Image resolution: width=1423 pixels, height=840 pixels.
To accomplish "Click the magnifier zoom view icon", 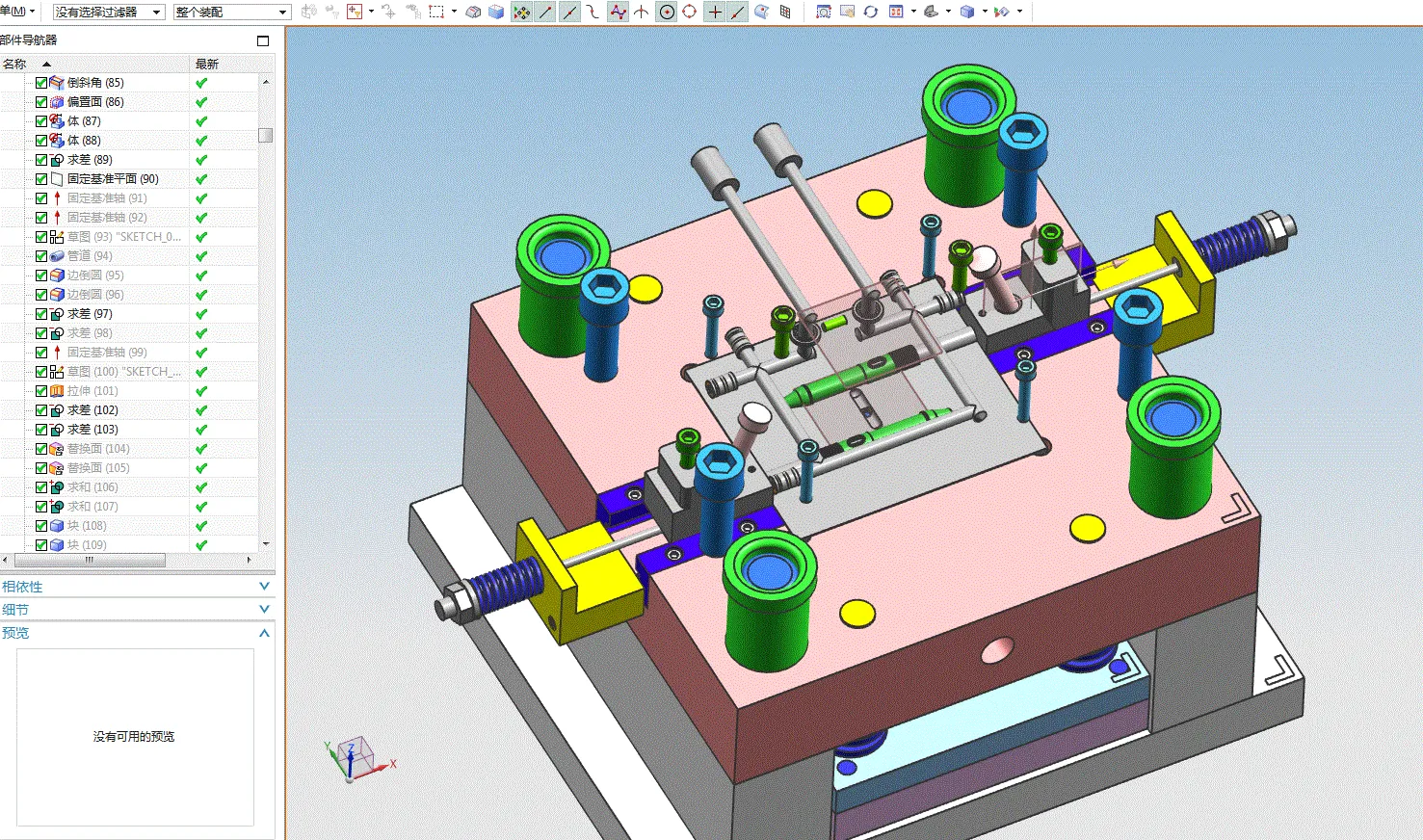I will (x=824, y=12).
